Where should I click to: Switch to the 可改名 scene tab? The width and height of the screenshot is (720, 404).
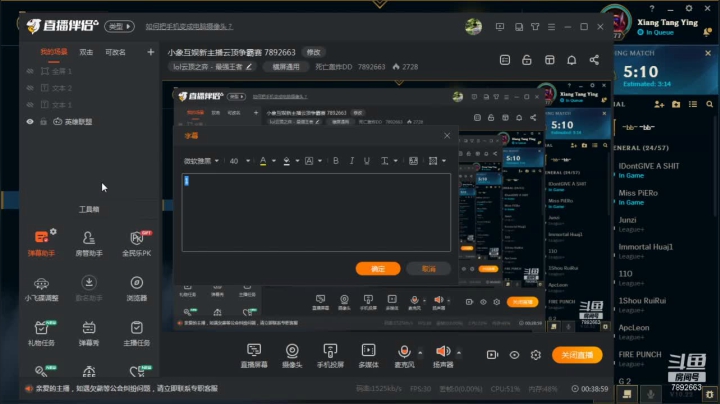[115, 52]
